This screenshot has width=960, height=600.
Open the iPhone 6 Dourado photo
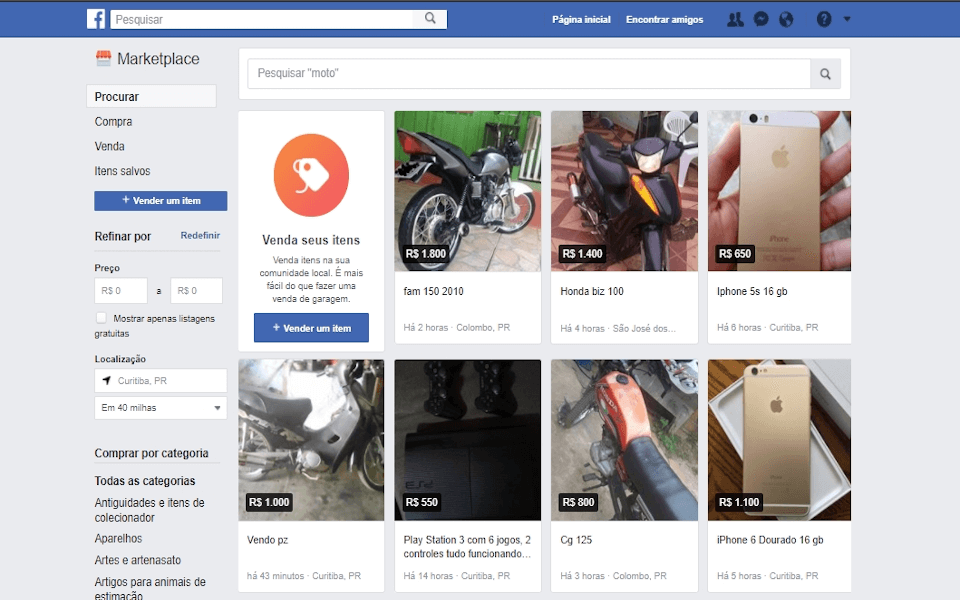(x=779, y=440)
